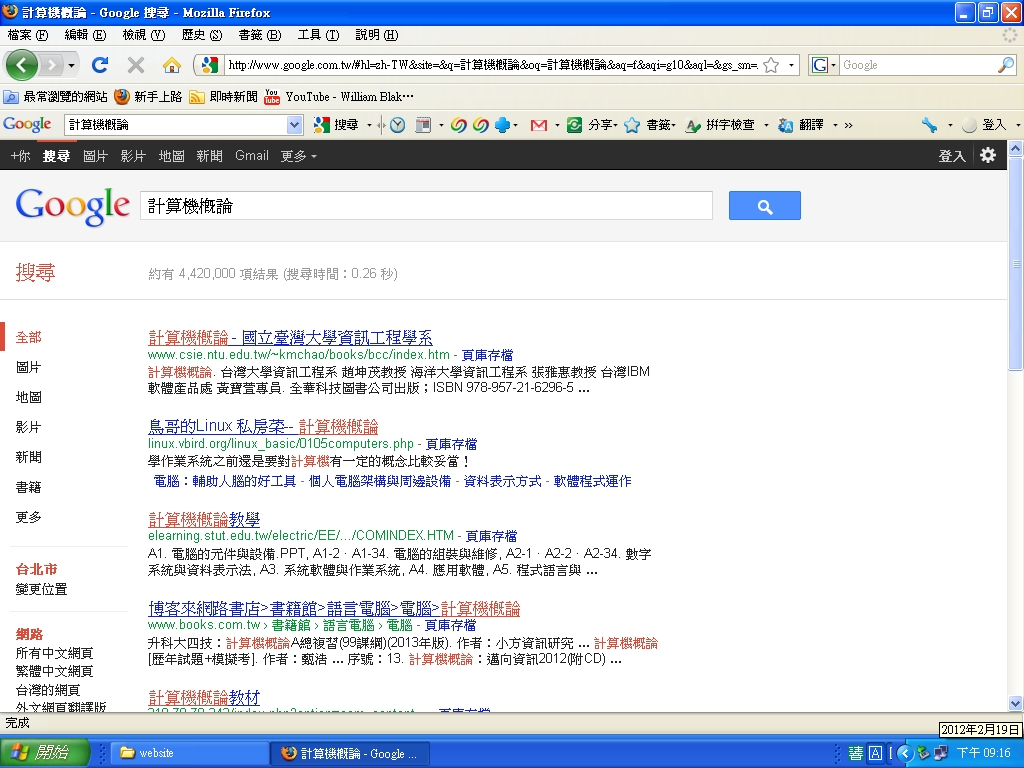Open Google Toolbar wrench settings
This screenshot has height=768, width=1024.
click(x=929, y=125)
